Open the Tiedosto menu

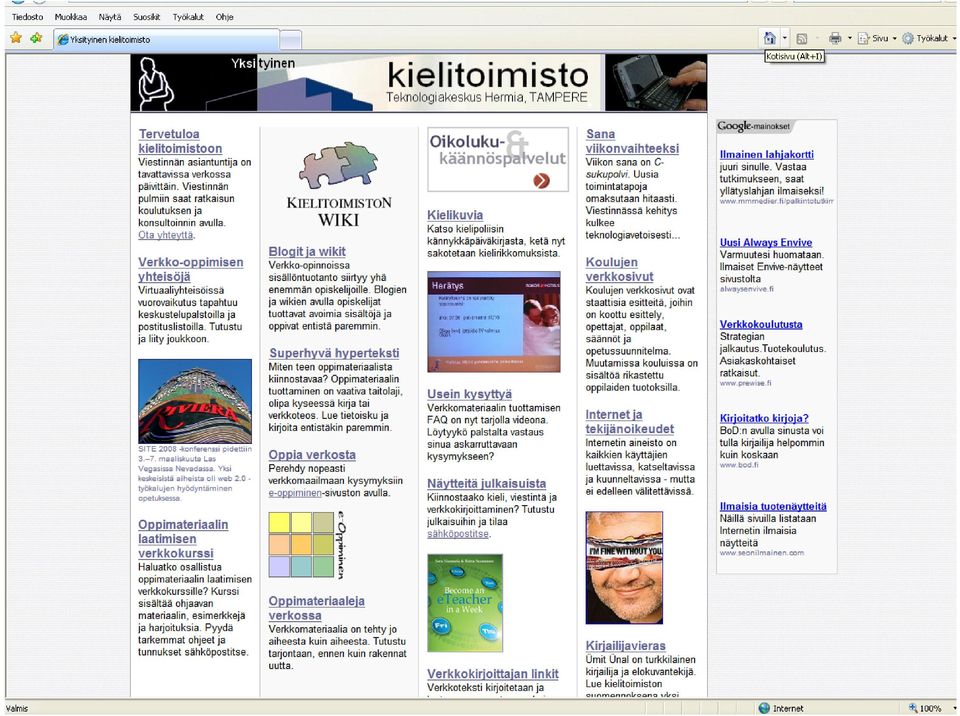28,17
